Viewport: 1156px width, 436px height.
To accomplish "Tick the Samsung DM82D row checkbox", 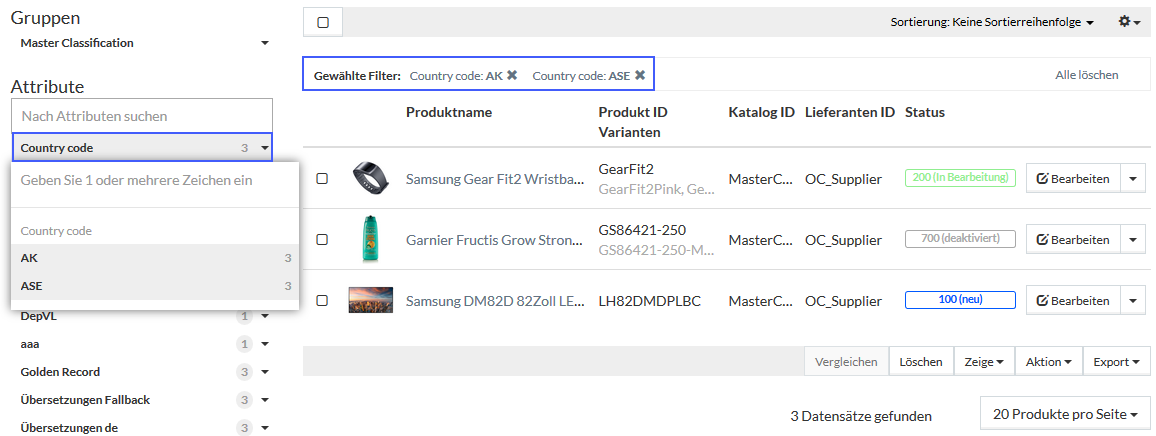I will click(322, 300).
